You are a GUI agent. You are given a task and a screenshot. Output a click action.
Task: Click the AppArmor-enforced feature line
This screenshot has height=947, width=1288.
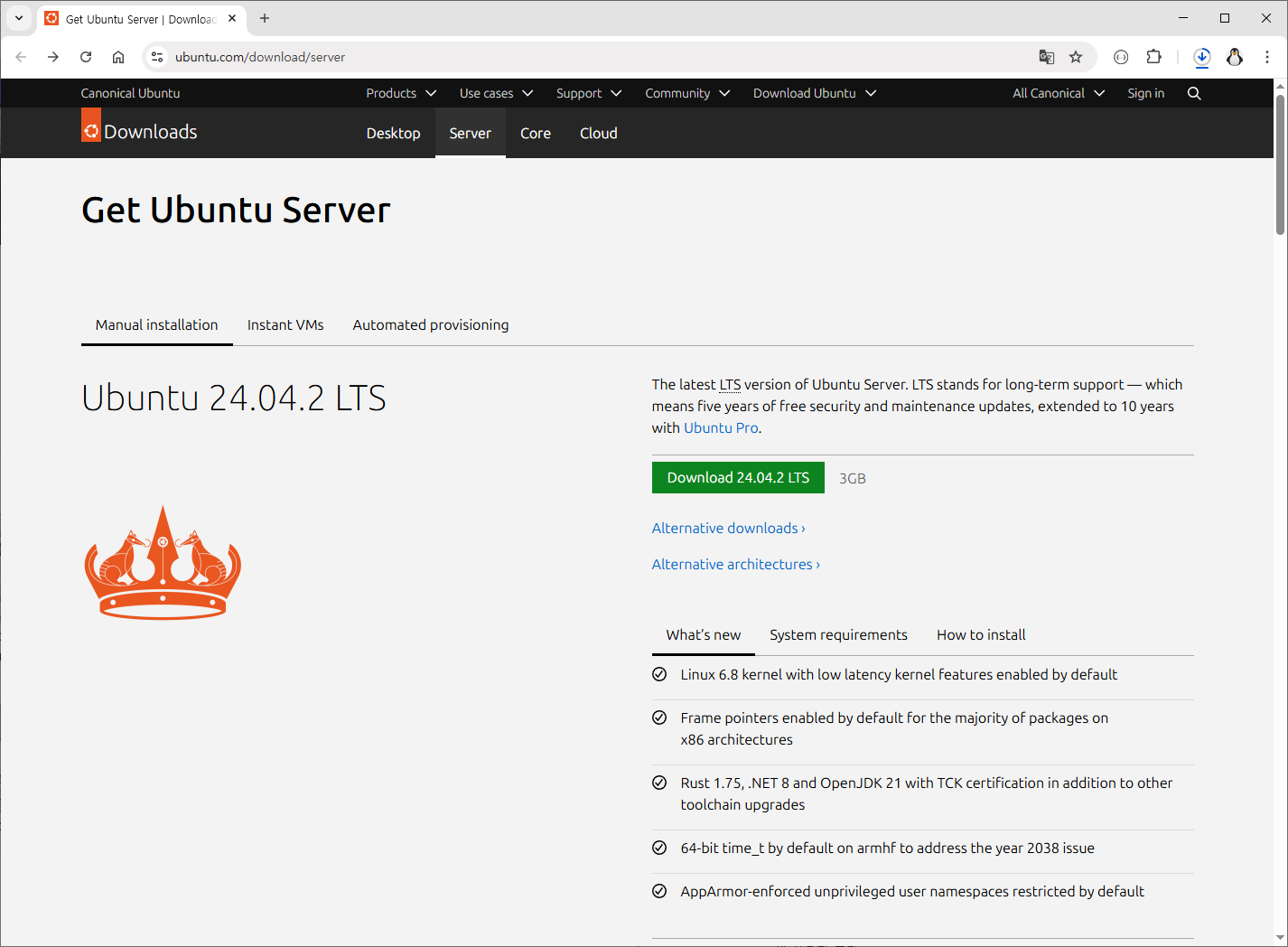pos(912,892)
